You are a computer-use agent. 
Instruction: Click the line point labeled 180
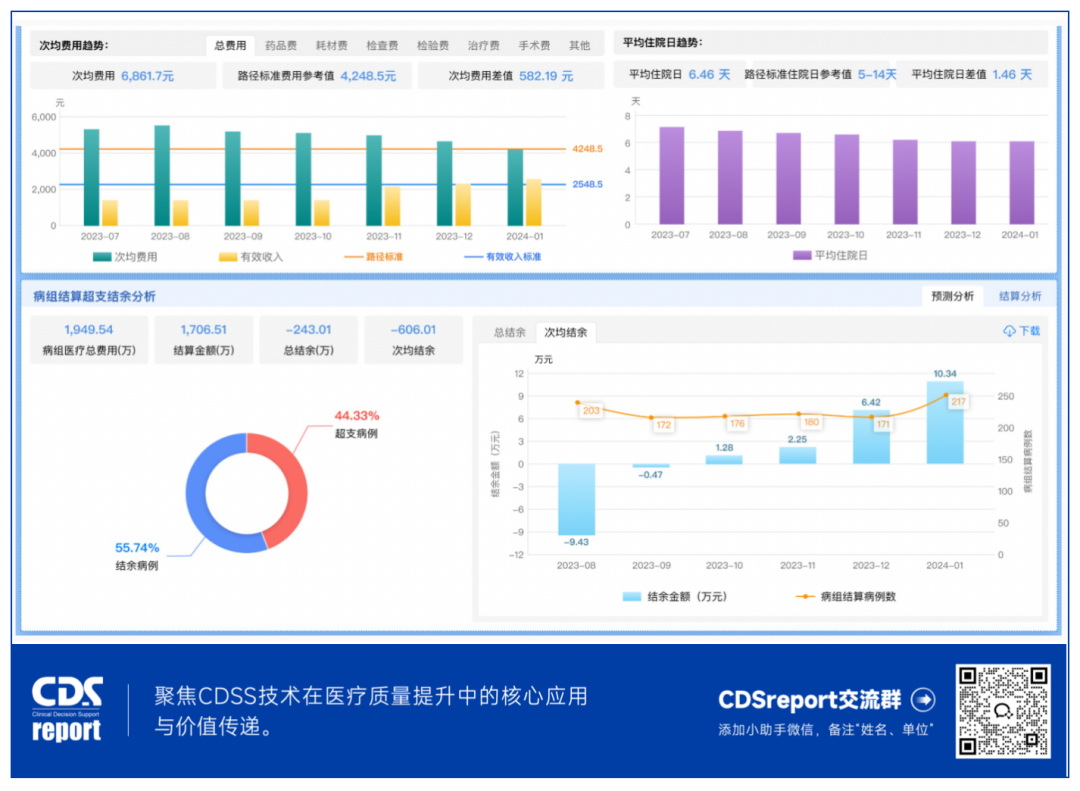point(798,414)
